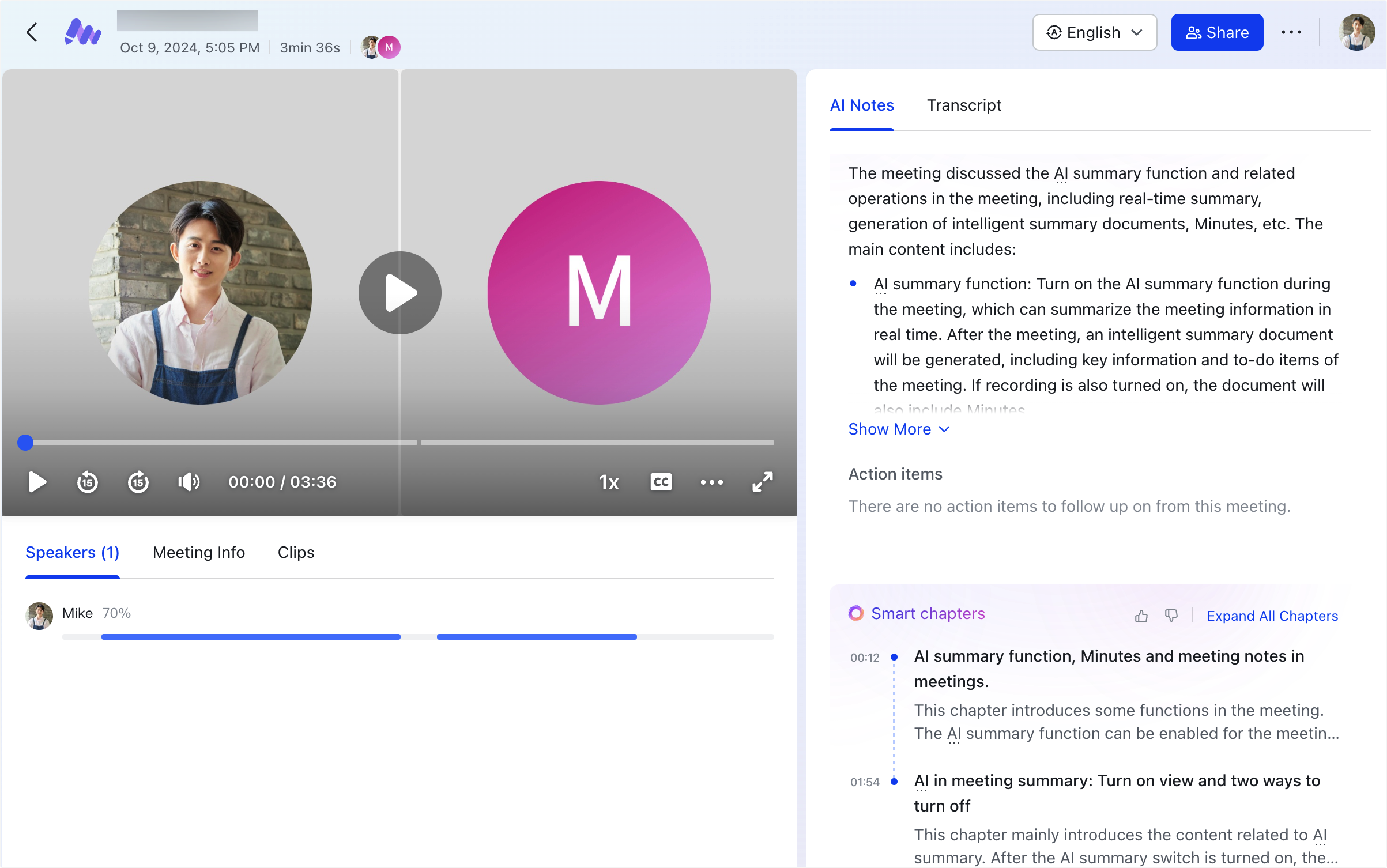Give Smart chapters a thumbs up
1387x868 pixels.
pyautogui.click(x=1141, y=616)
